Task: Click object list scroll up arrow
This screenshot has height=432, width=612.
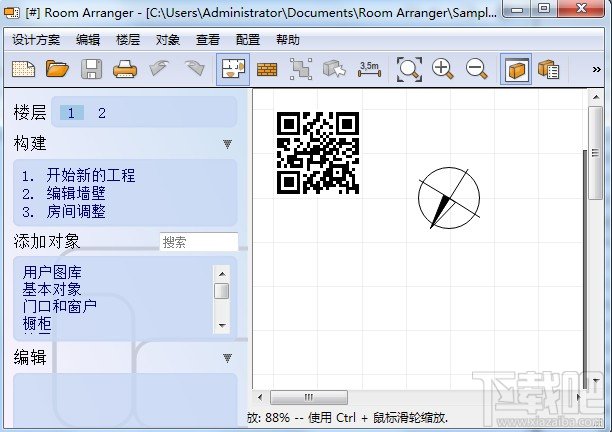Action: tap(222, 274)
